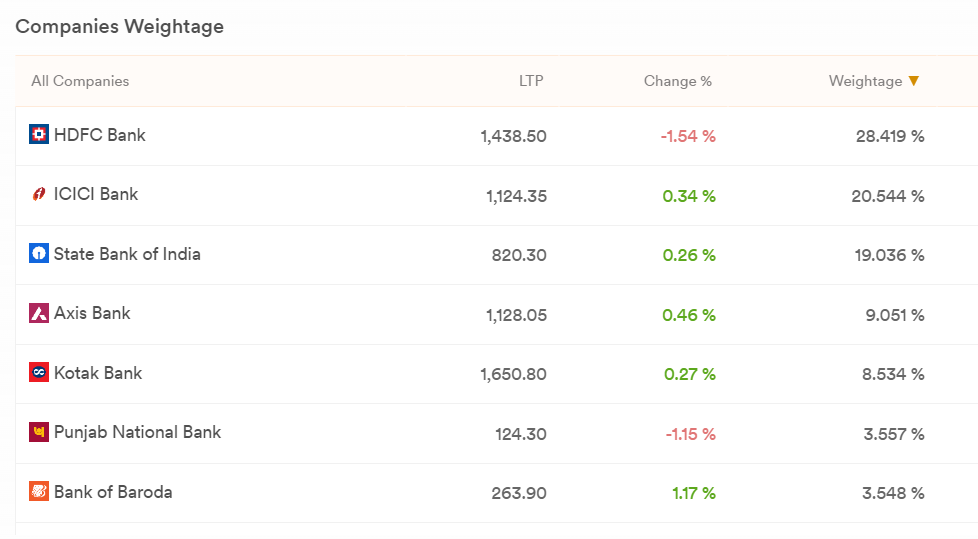
Task: Open Punjab National Bank details
Action: [137, 432]
